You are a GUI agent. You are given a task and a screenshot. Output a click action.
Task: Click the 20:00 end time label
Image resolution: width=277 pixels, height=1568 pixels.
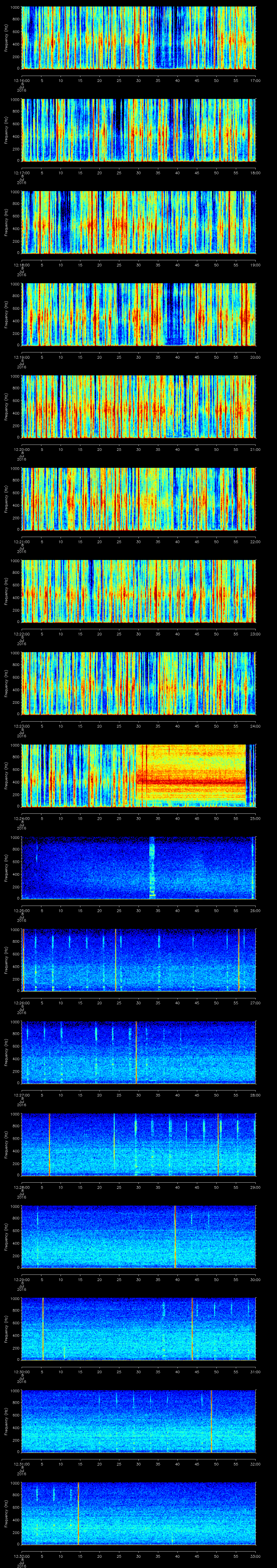click(x=256, y=357)
